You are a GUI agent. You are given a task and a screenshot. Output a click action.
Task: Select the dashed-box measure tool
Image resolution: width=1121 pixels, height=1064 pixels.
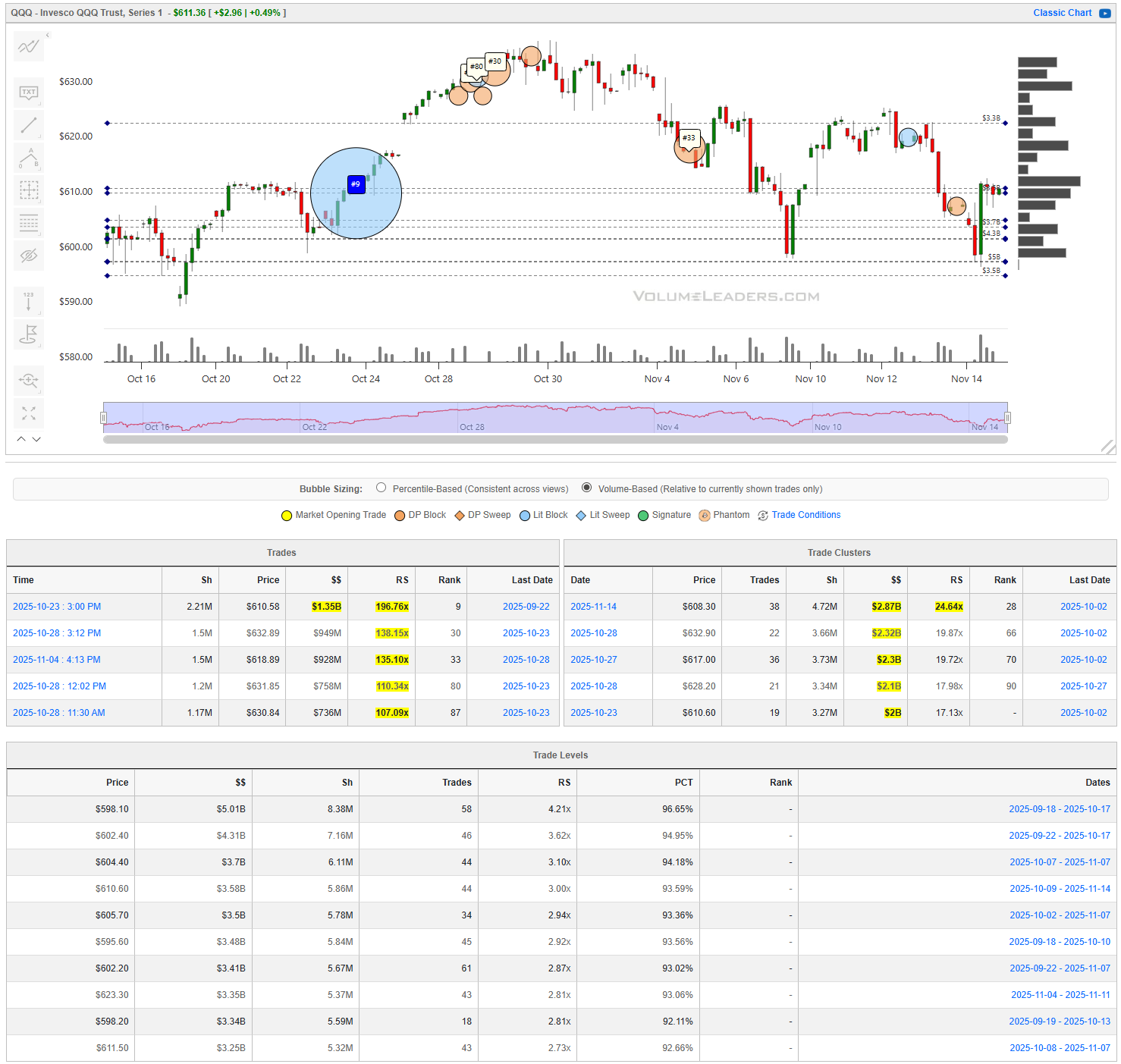[x=29, y=190]
